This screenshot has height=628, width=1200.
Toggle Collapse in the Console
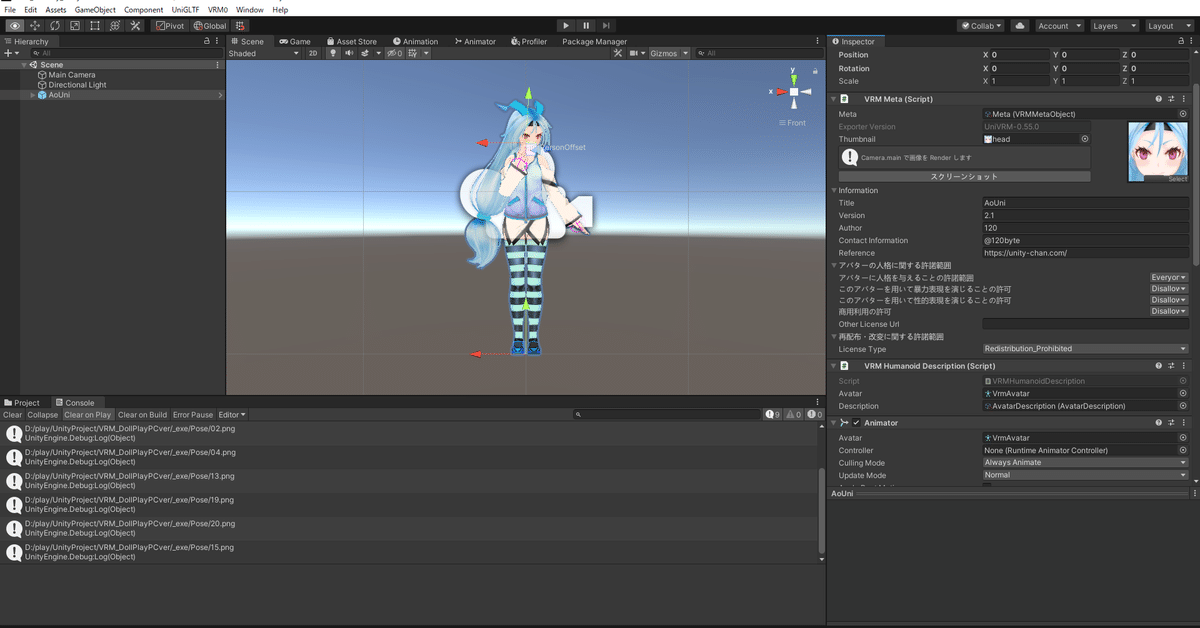[x=43, y=415]
